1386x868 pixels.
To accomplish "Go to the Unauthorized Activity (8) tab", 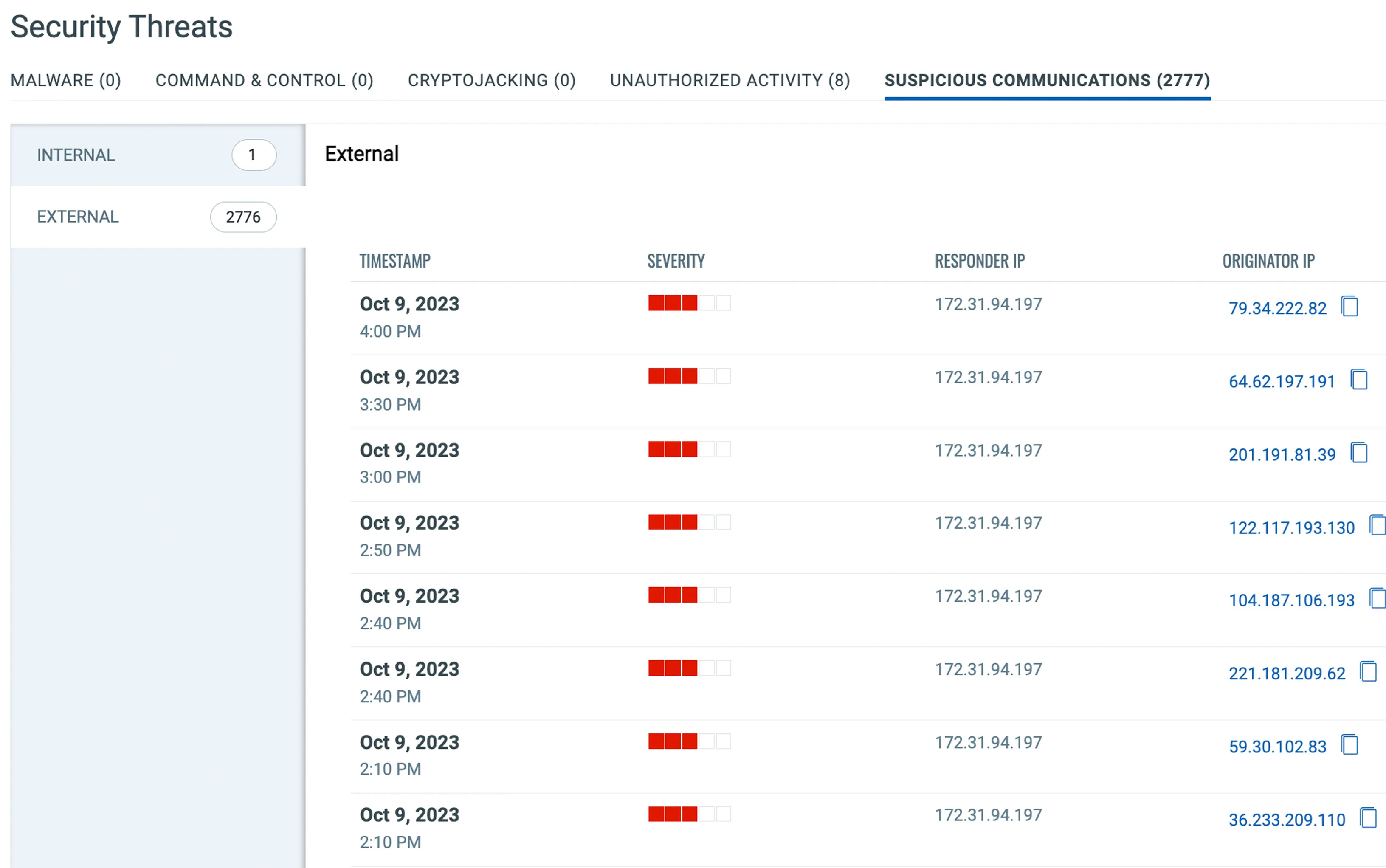I will (730, 80).
